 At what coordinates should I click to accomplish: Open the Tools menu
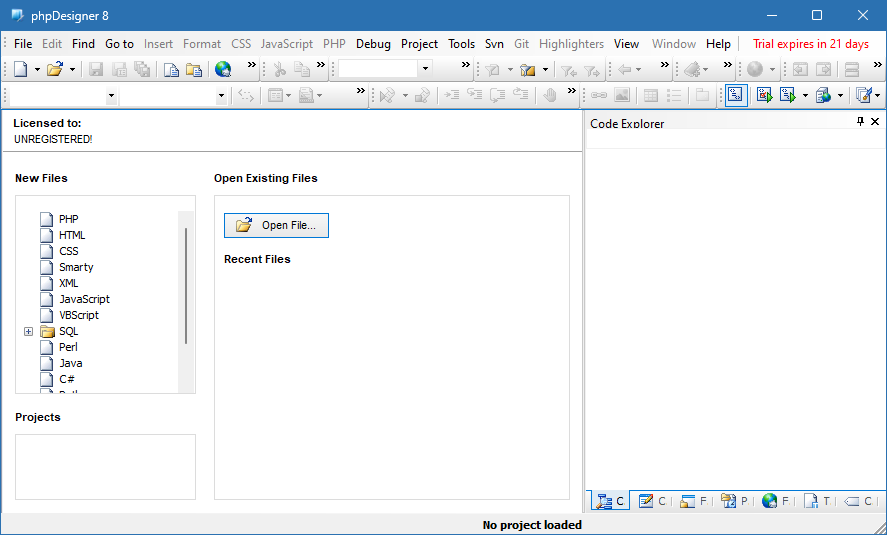point(462,44)
